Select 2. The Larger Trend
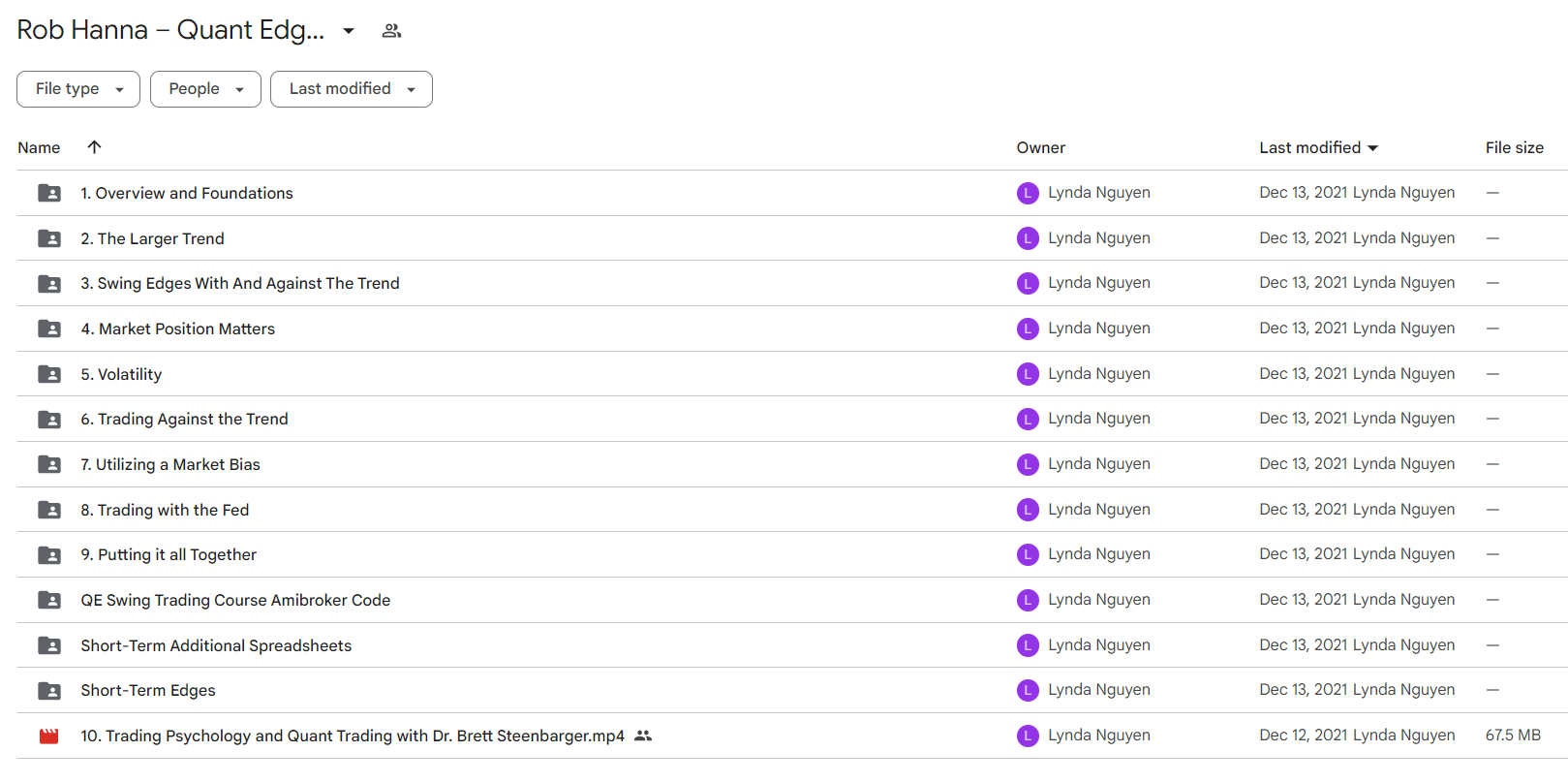The image size is (1568, 783). pyautogui.click(x=152, y=238)
